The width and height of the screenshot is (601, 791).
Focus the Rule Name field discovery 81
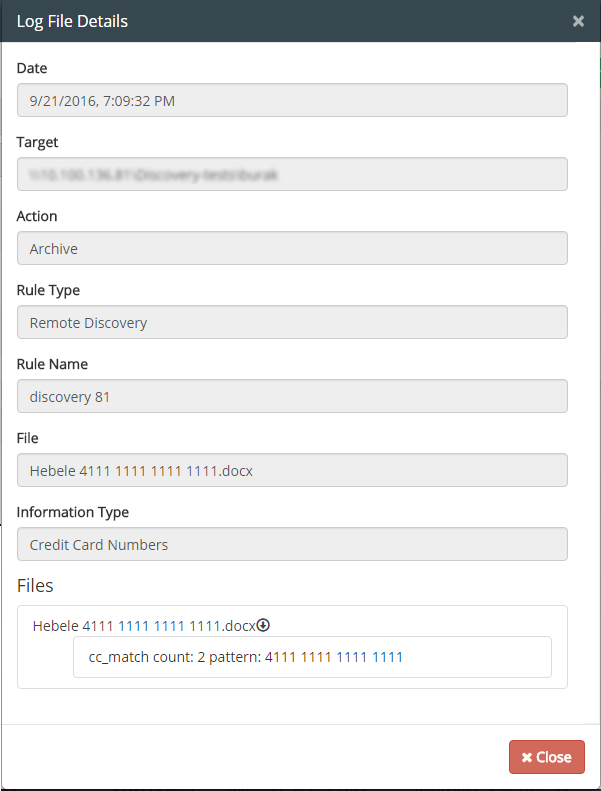click(292, 396)
